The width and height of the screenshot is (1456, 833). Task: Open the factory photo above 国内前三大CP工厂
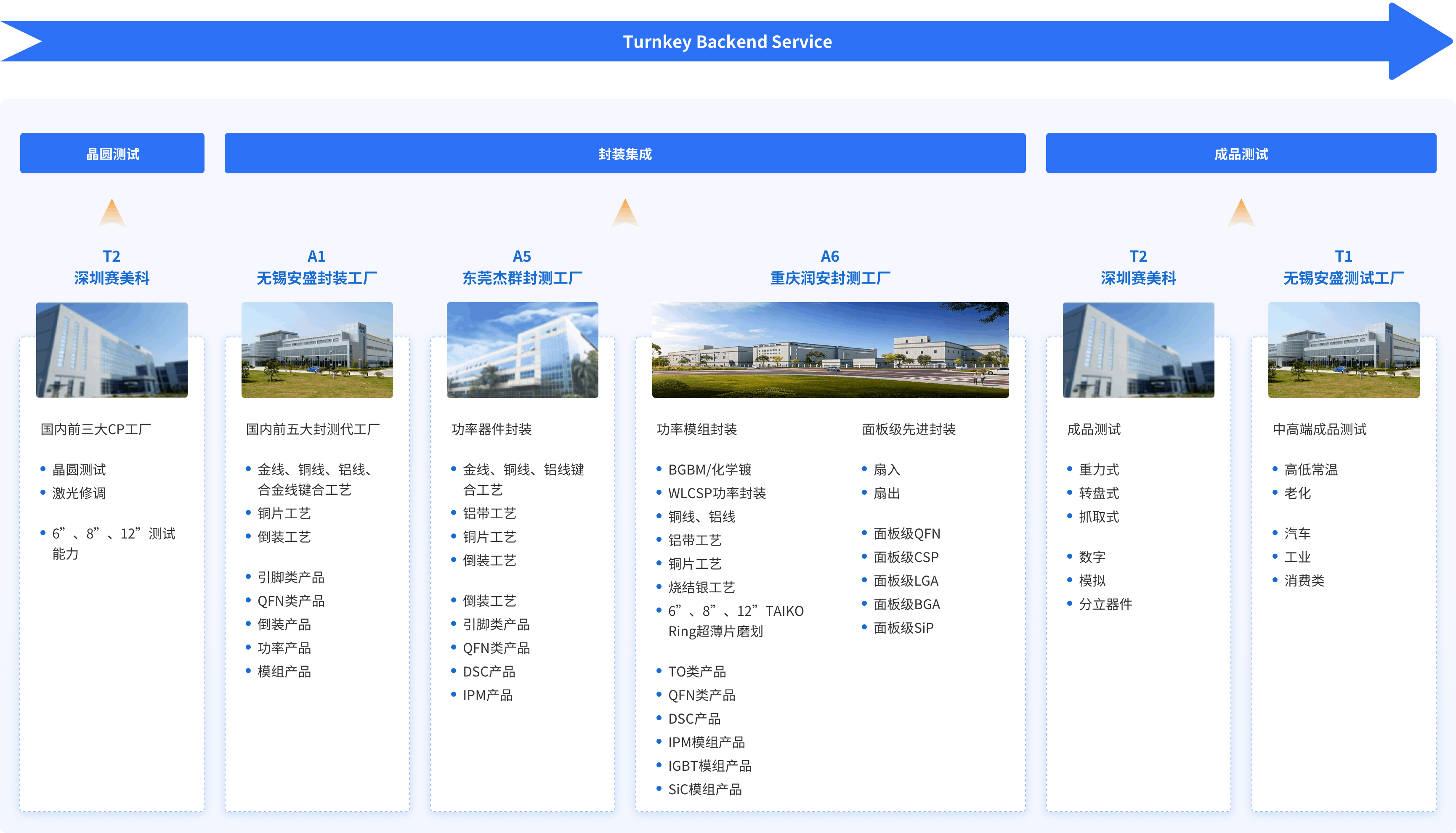click(x=112, y=350)
